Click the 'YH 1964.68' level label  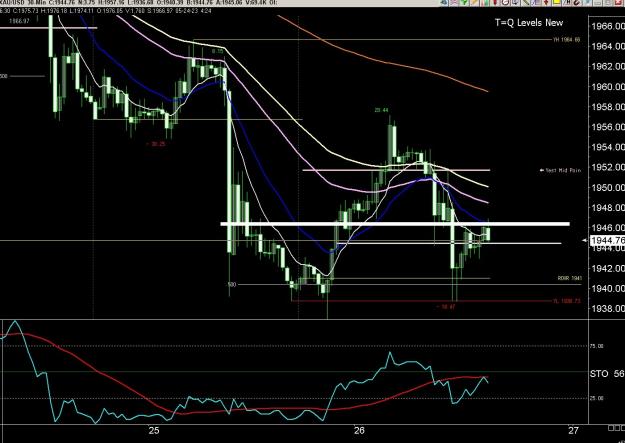(566, 39)
